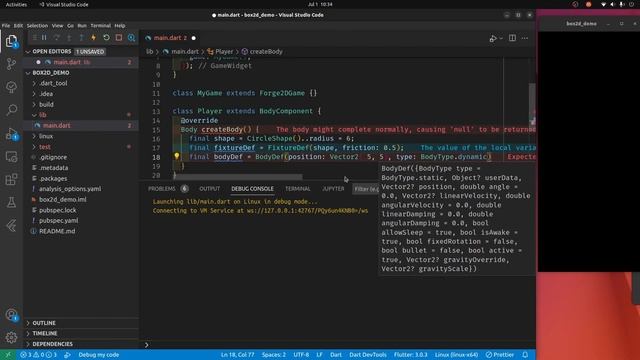Switch to the Terminal panel tab
This screenshot has width=640, height=360.
[x=298, y=189]
